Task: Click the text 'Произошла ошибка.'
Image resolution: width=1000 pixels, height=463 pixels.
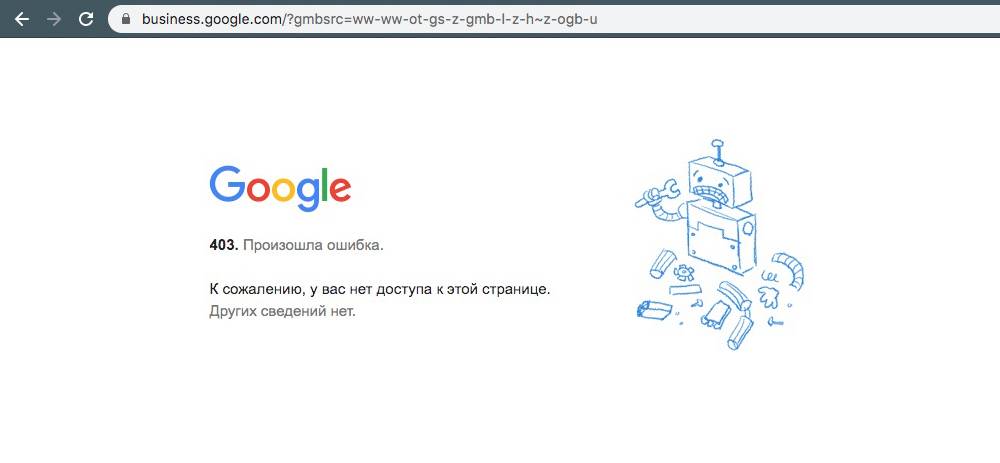Action: pyautogui.click(x=313, y=245)
